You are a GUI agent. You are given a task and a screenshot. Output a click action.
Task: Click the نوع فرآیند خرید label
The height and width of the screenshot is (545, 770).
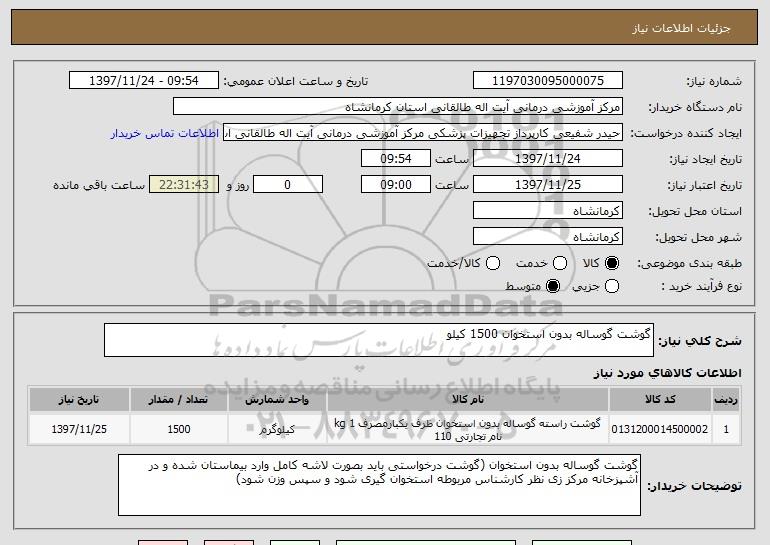point(702,286)
